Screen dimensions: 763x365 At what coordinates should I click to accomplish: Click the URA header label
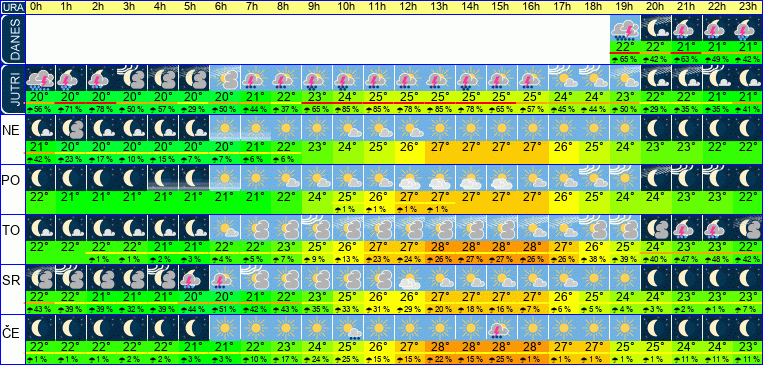coord(13,7)
